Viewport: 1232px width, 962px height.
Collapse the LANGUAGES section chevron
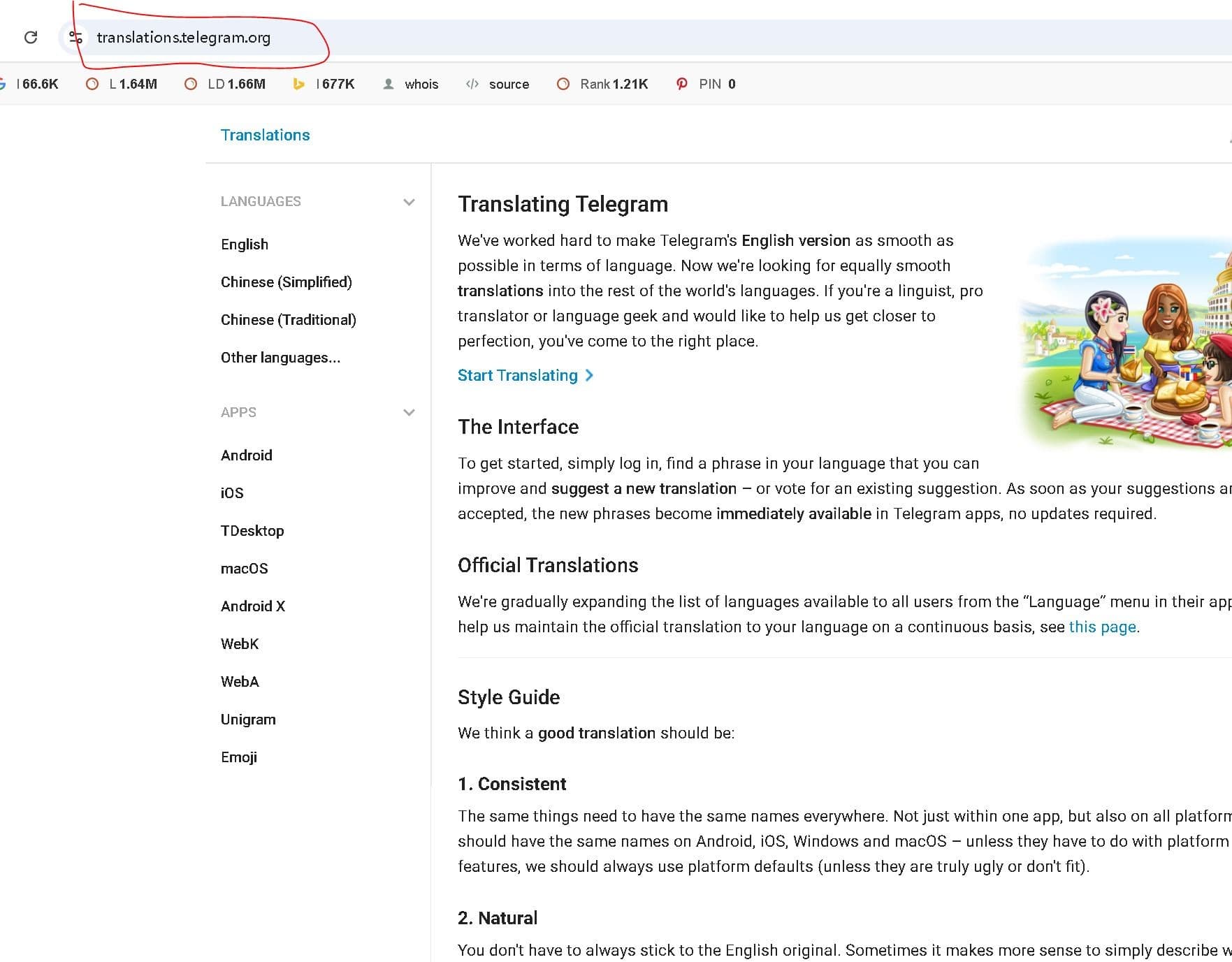click(x=410, y=202)
